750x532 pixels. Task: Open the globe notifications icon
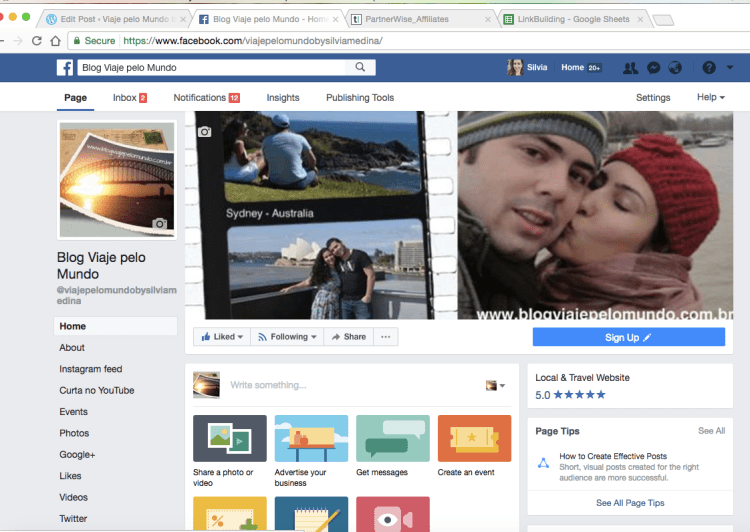(675, 68)
